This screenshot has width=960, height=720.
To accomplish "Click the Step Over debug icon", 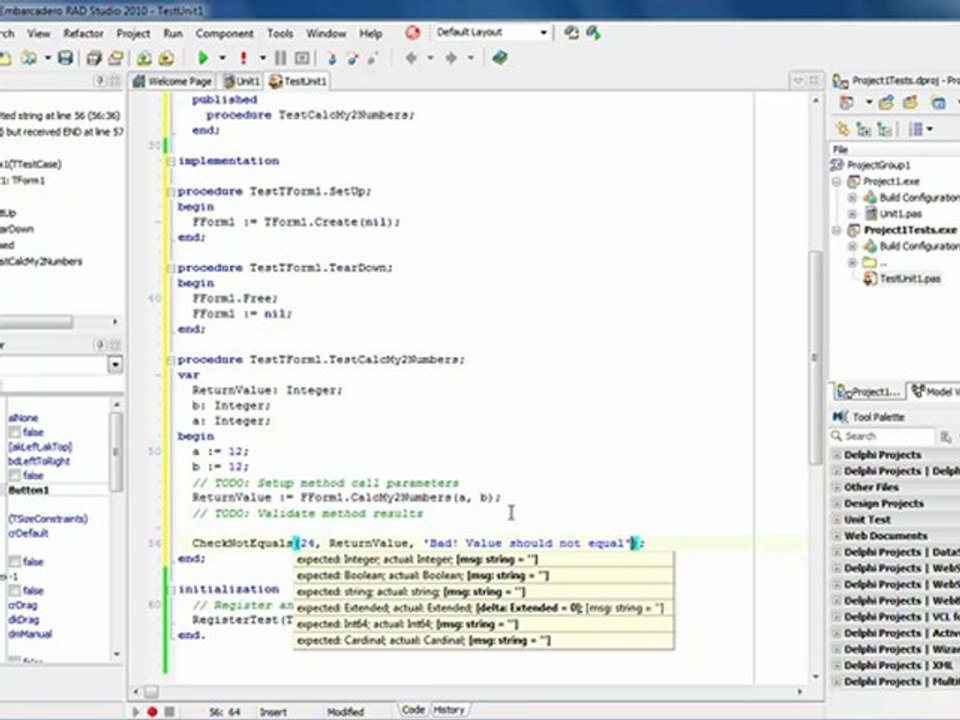I will coord(353,58).
